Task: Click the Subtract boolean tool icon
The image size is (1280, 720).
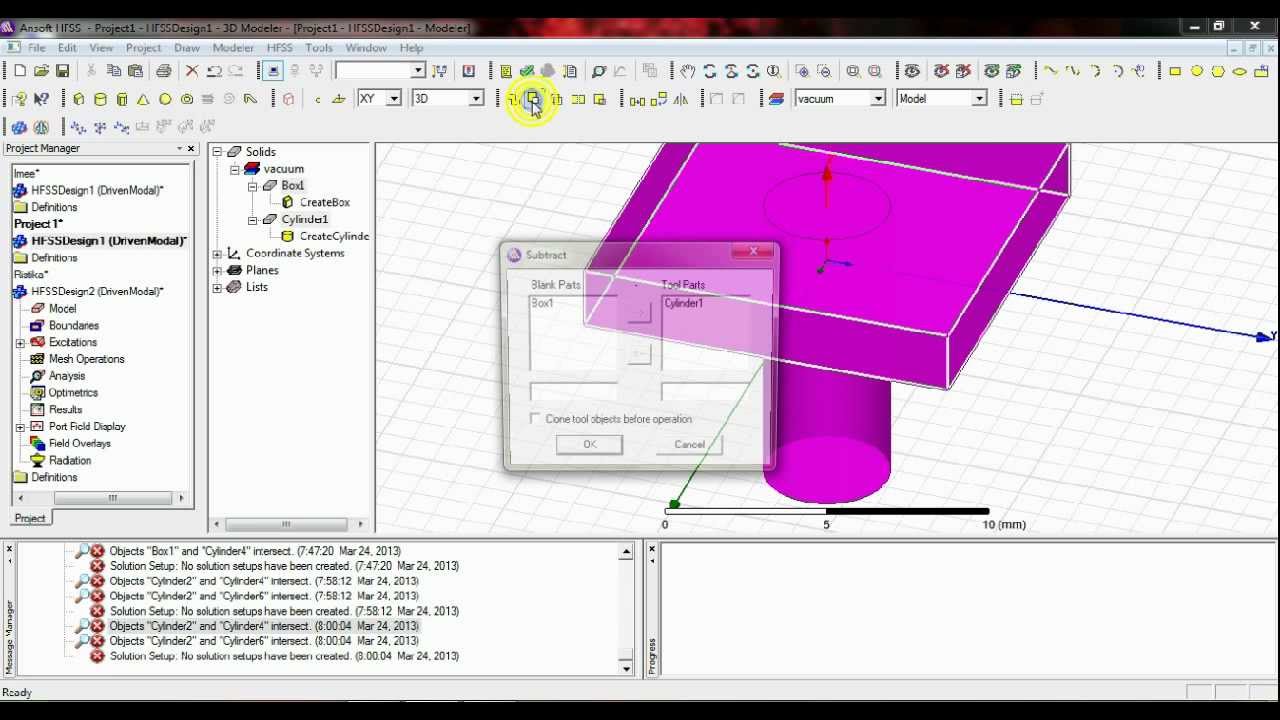Action: point(533,99)
